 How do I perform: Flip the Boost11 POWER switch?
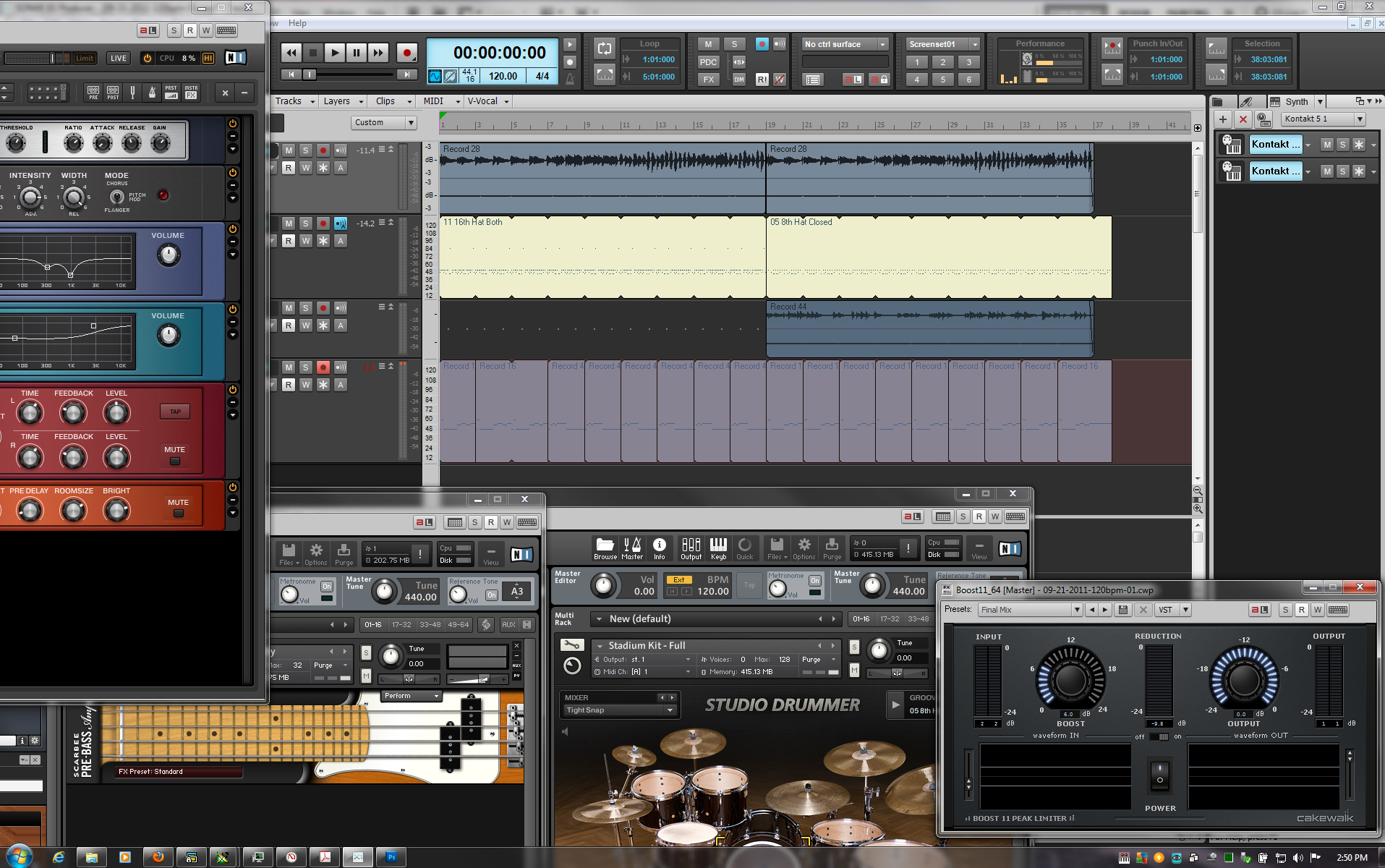1159,775
